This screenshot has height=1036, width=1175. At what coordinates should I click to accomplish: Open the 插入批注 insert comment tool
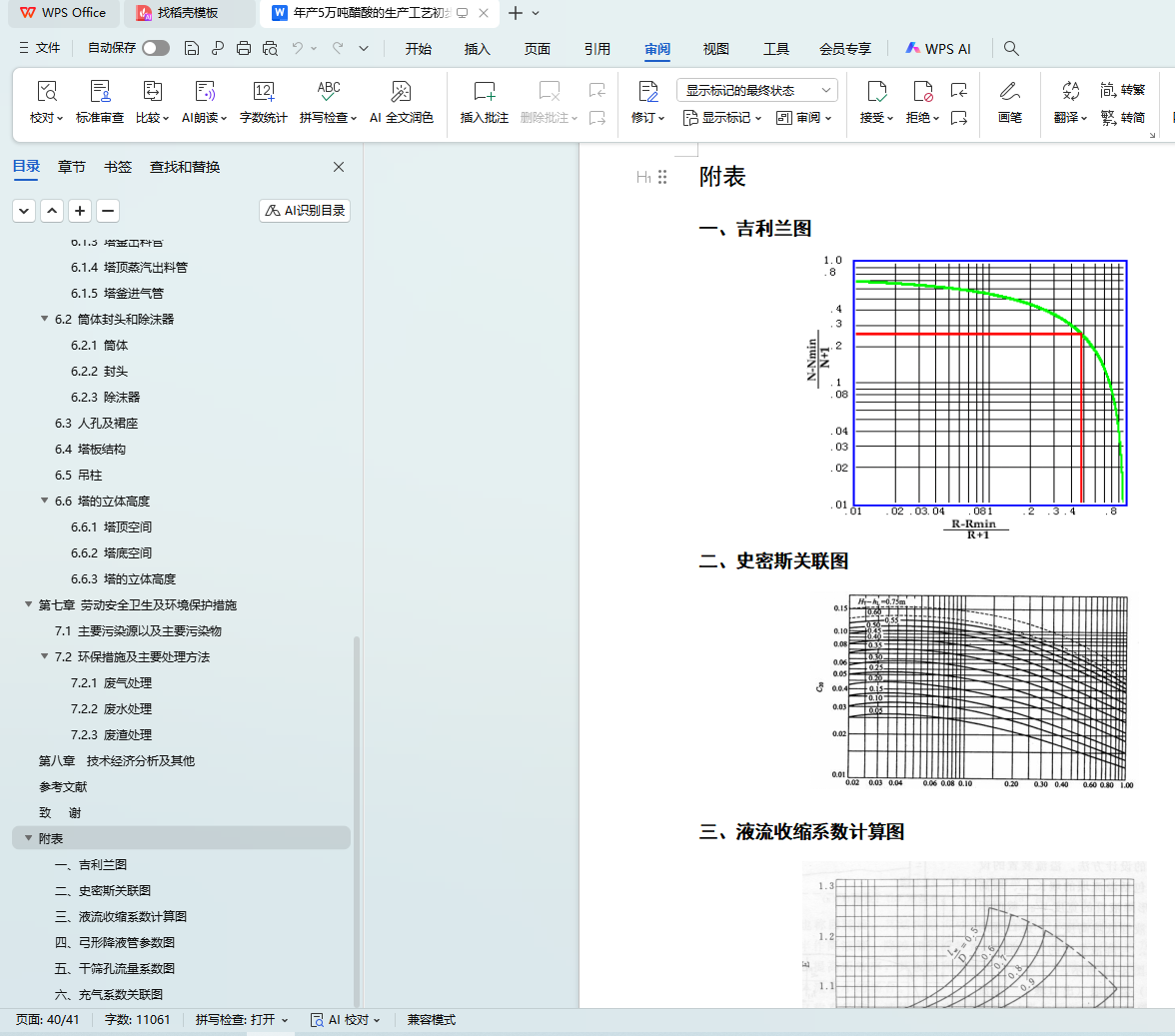(485, 93)
